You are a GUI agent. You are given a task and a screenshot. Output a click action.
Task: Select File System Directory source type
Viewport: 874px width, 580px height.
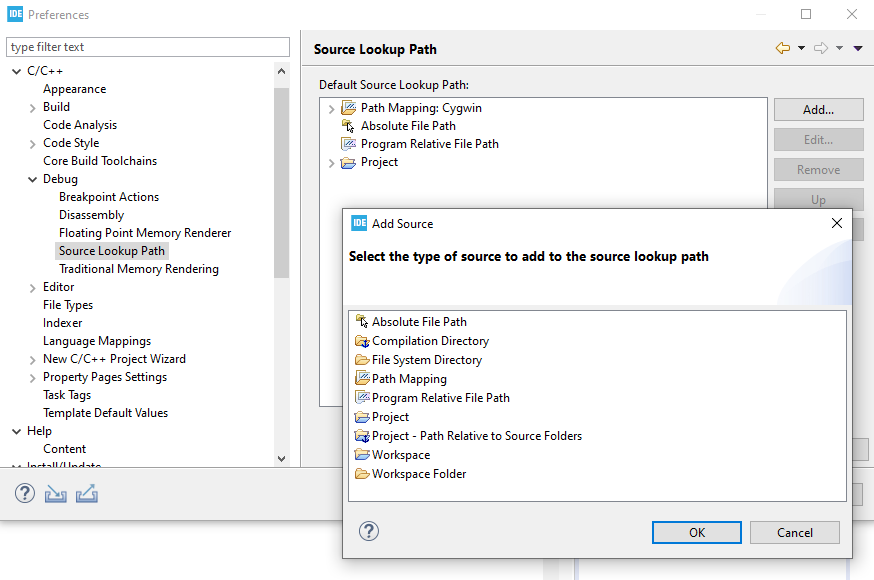pos(427,360)
